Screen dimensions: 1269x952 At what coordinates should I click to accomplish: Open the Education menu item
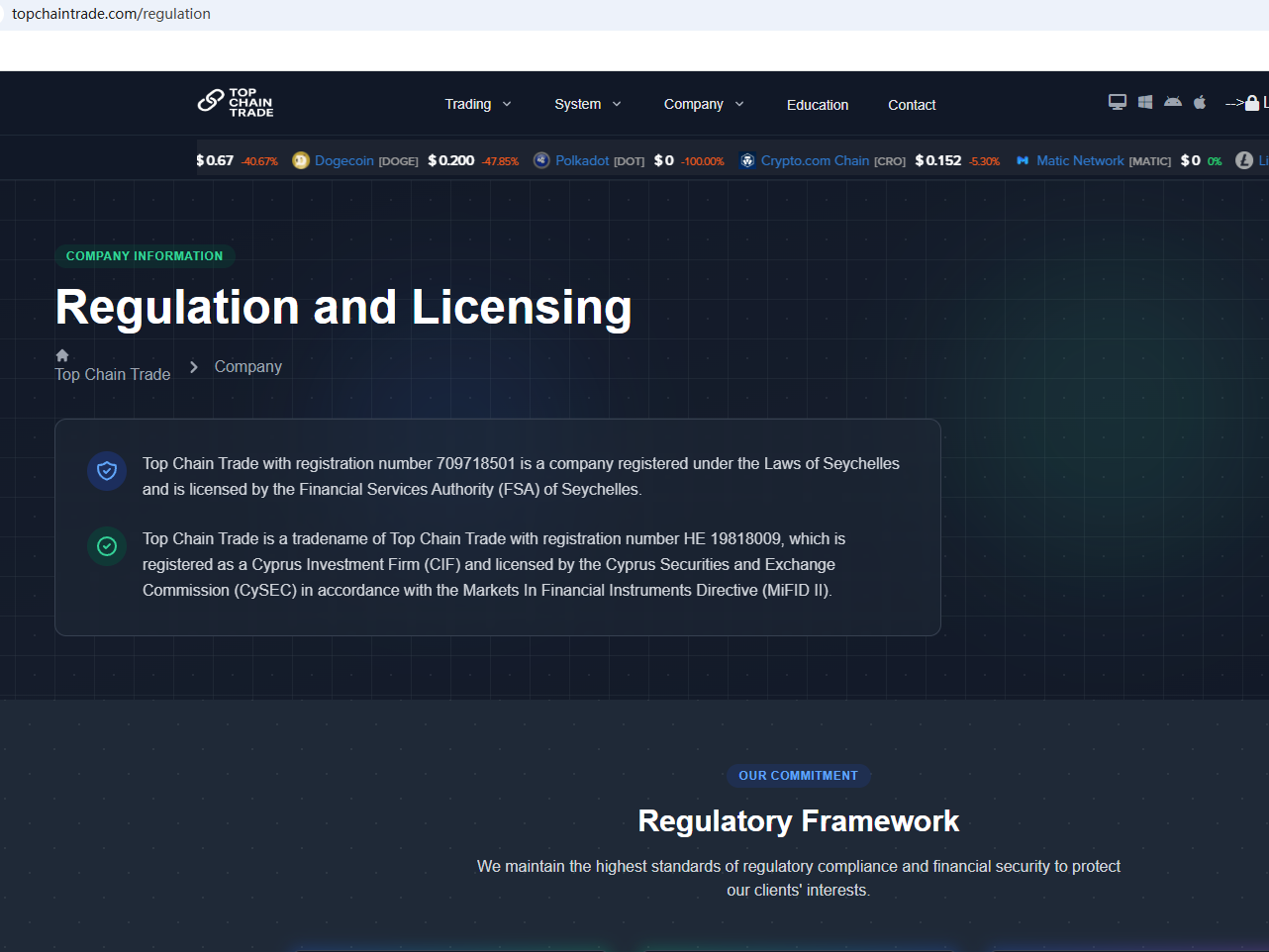point(818,105)
